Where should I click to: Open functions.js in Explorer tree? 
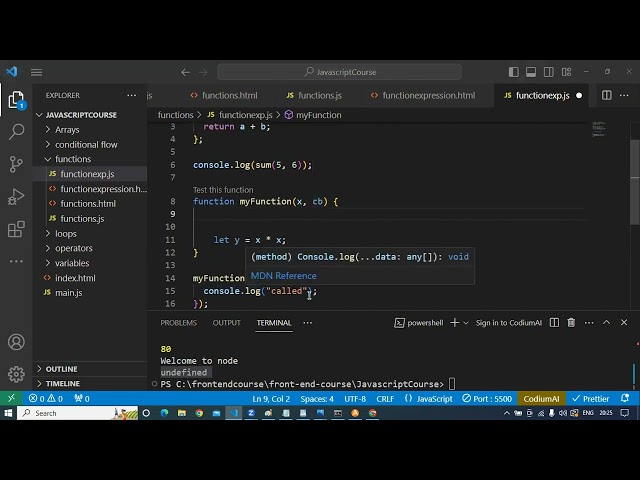pos(82,219)
